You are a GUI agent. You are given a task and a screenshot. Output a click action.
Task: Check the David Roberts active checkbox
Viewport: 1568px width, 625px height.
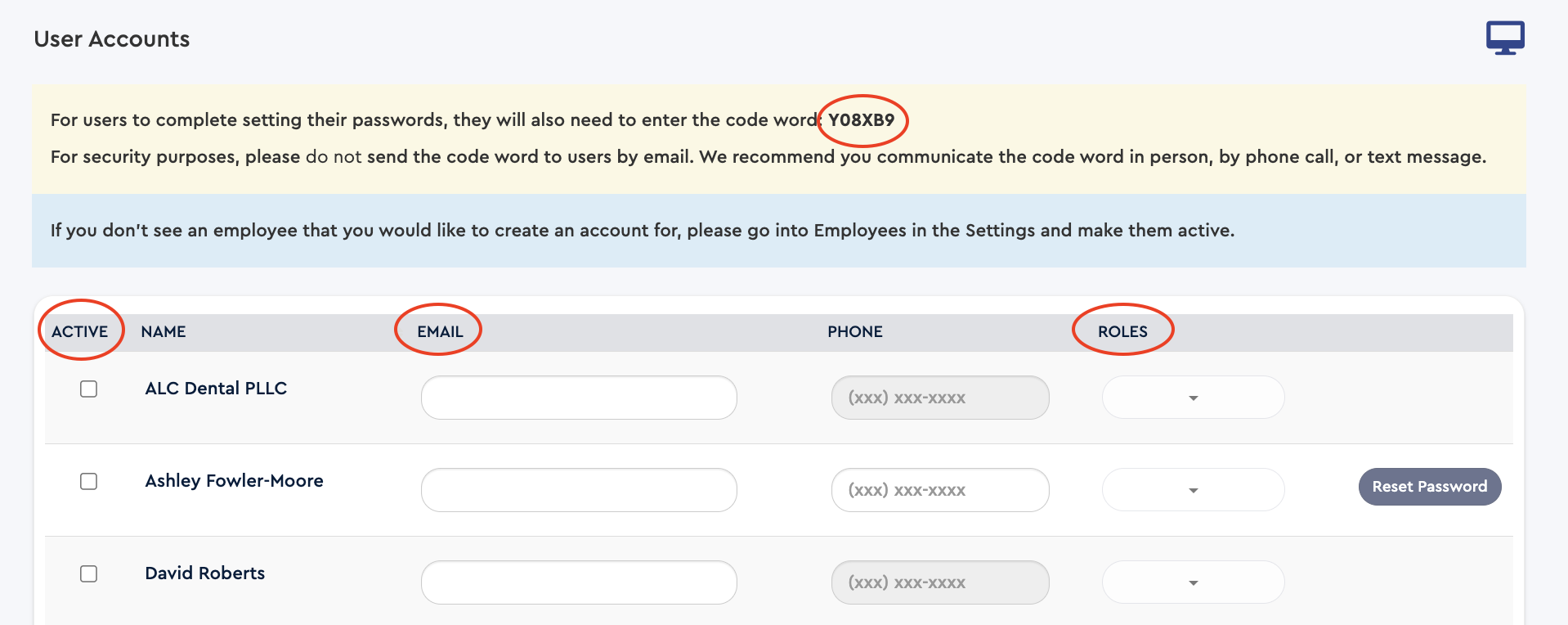pyautogui.click(x=88, y=573)
